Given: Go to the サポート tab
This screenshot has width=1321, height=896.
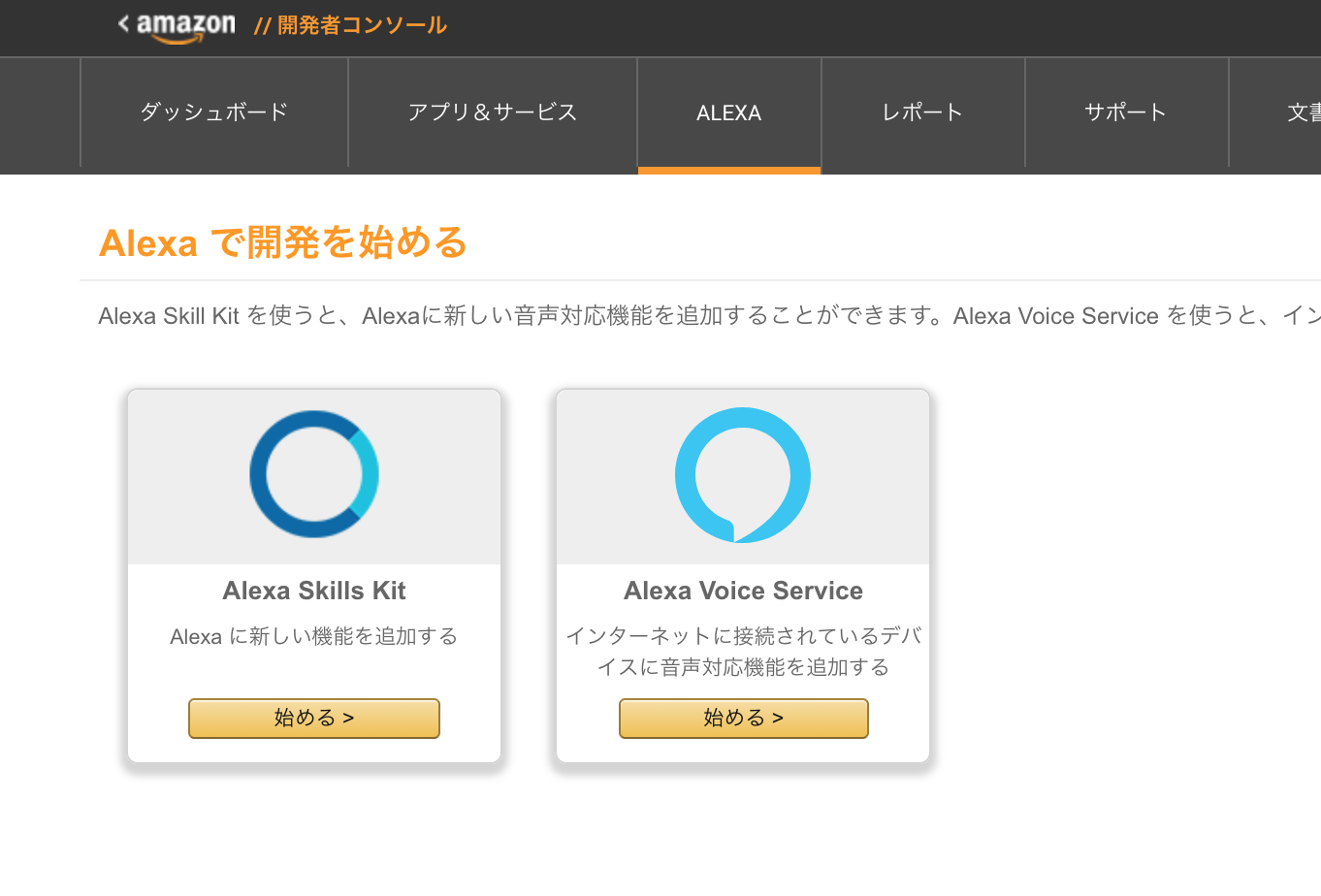Looking at the screenshot, I should [x=1127, y=112].
